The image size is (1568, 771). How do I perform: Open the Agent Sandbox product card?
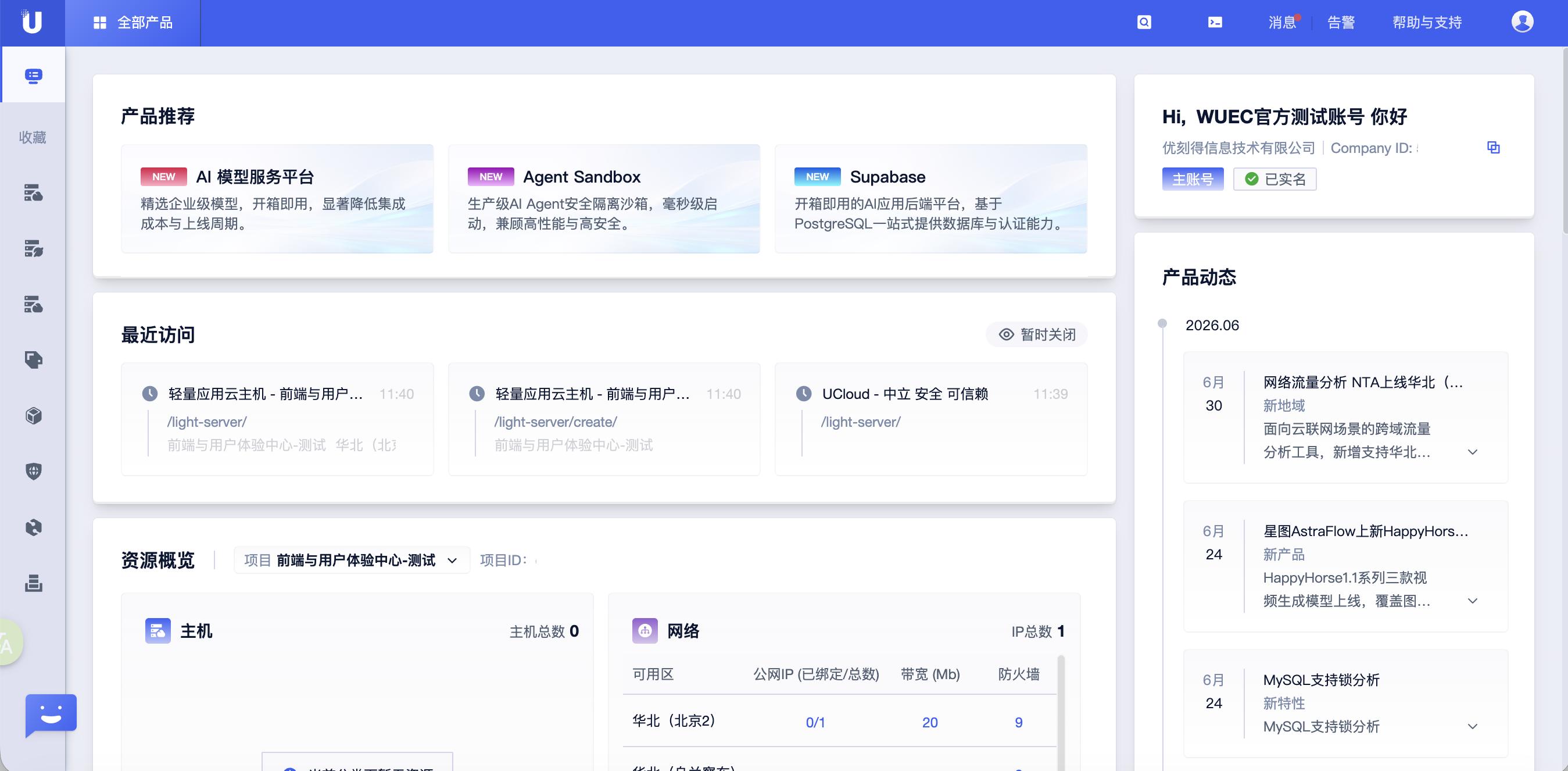pyautogui.click(x=604, y=198)
